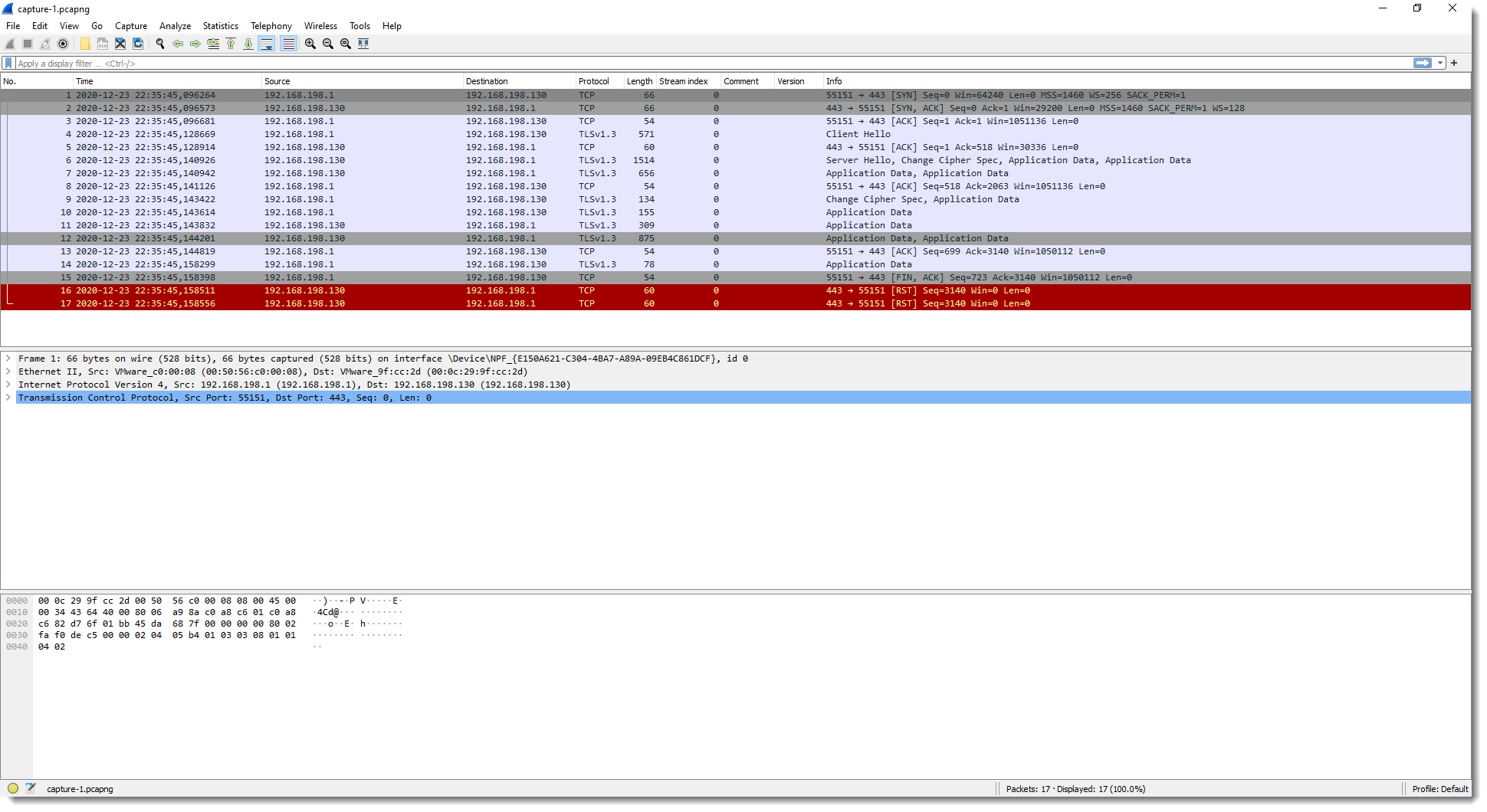Viewport: 1487px width, 812px height.
Task: Click the zoom in magnifier icon
Action: point(310,44)
